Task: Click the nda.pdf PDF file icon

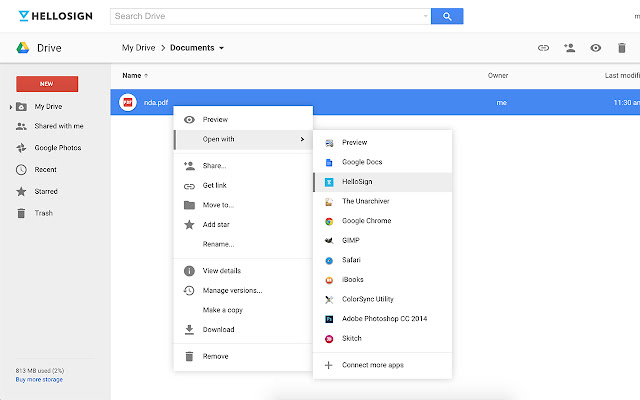Action: point(128,102)
